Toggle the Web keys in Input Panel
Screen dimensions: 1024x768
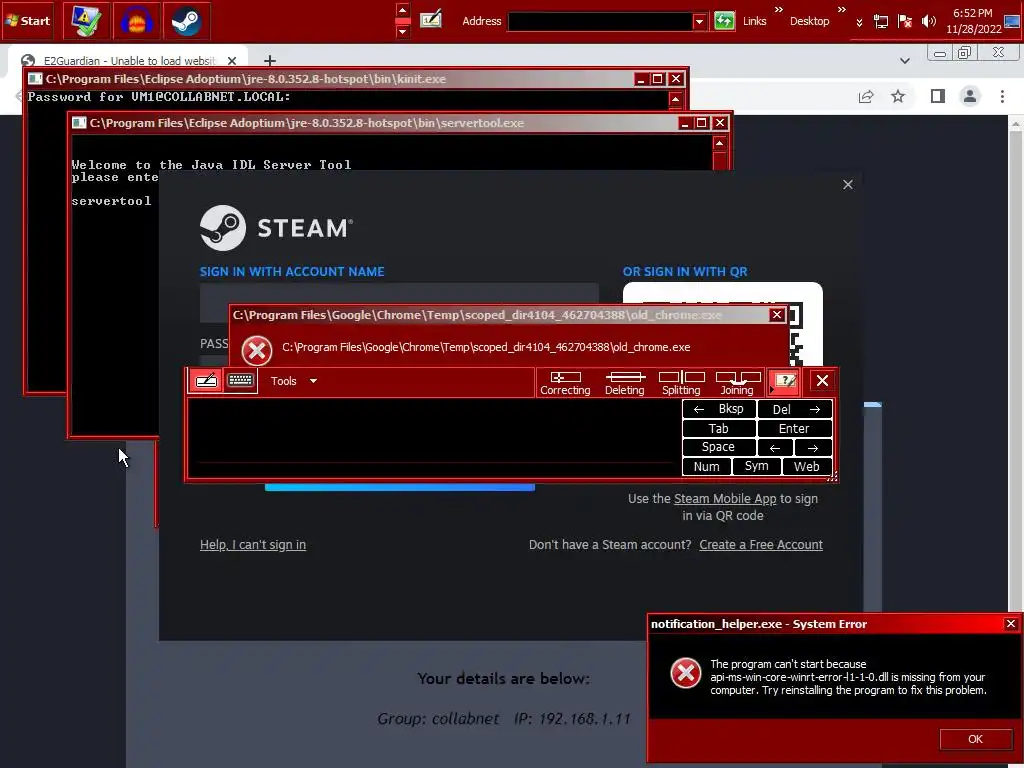click(x=807, y=466)
